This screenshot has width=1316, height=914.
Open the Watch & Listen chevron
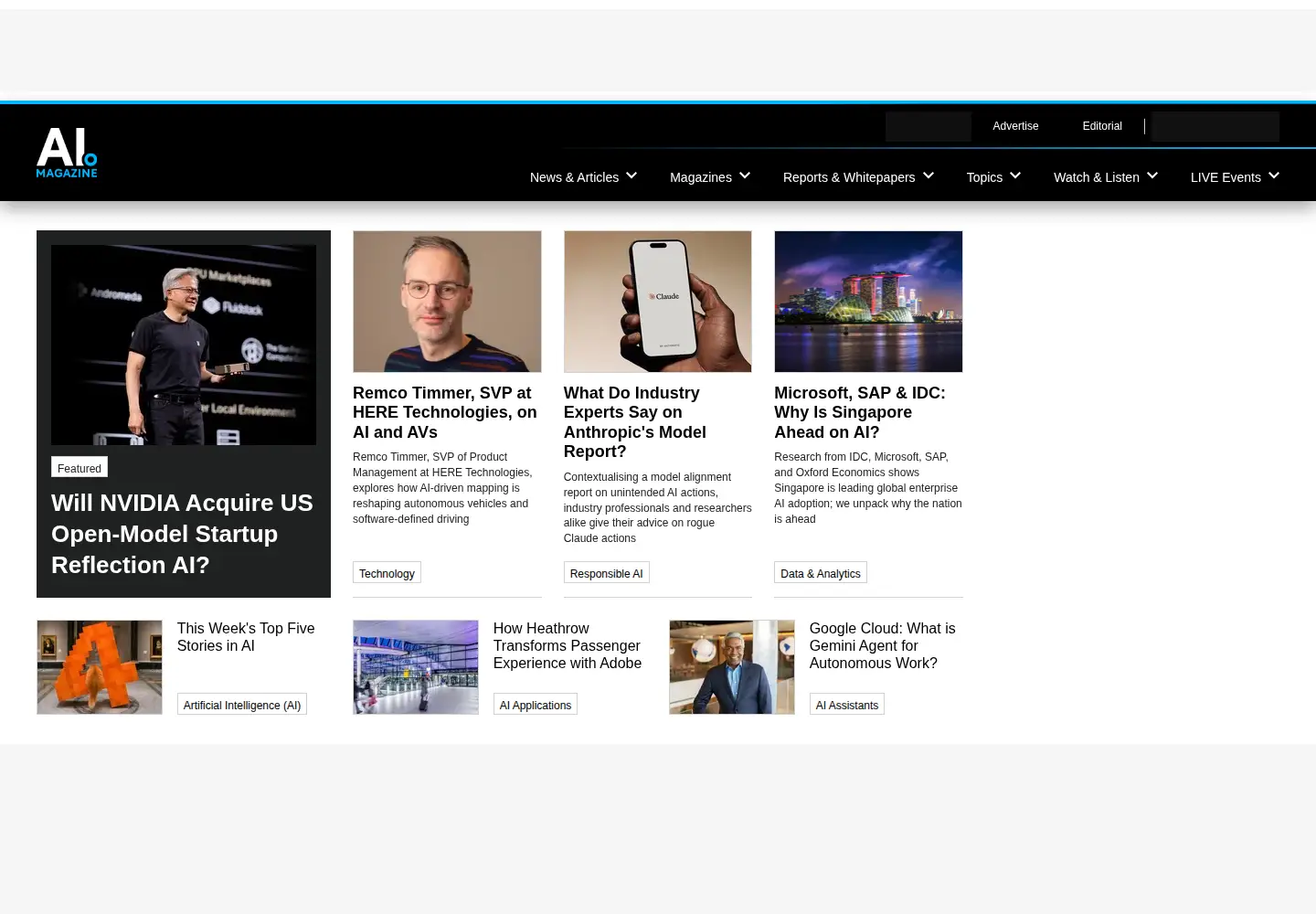tap(1152, 175)
